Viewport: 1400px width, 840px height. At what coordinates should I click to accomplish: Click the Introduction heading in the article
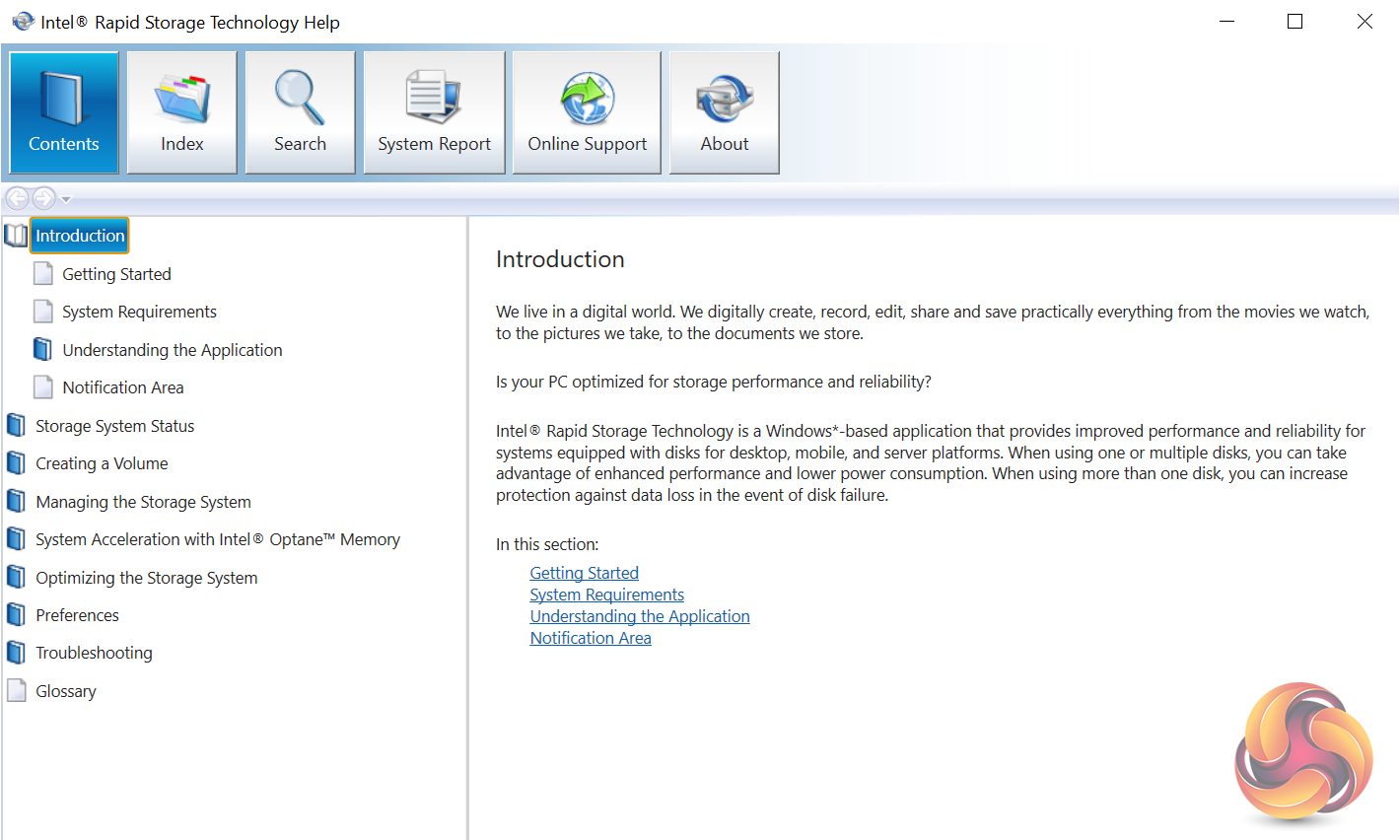point(560,259)
